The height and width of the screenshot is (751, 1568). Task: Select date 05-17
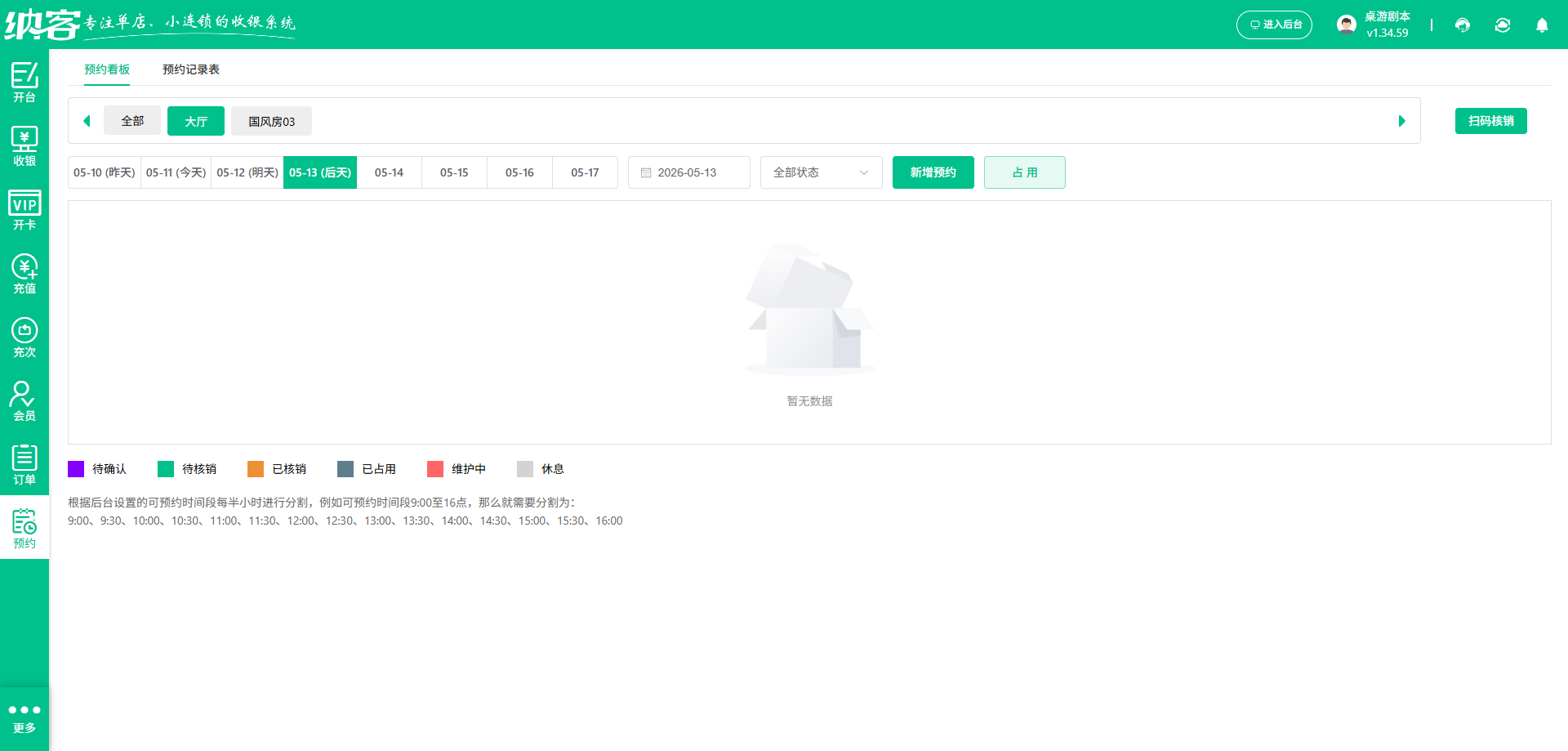tap(586, 172)
